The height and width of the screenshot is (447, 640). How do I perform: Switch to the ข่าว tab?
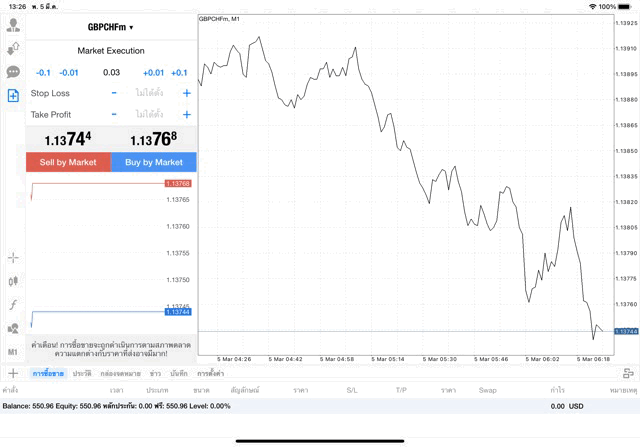155,373
